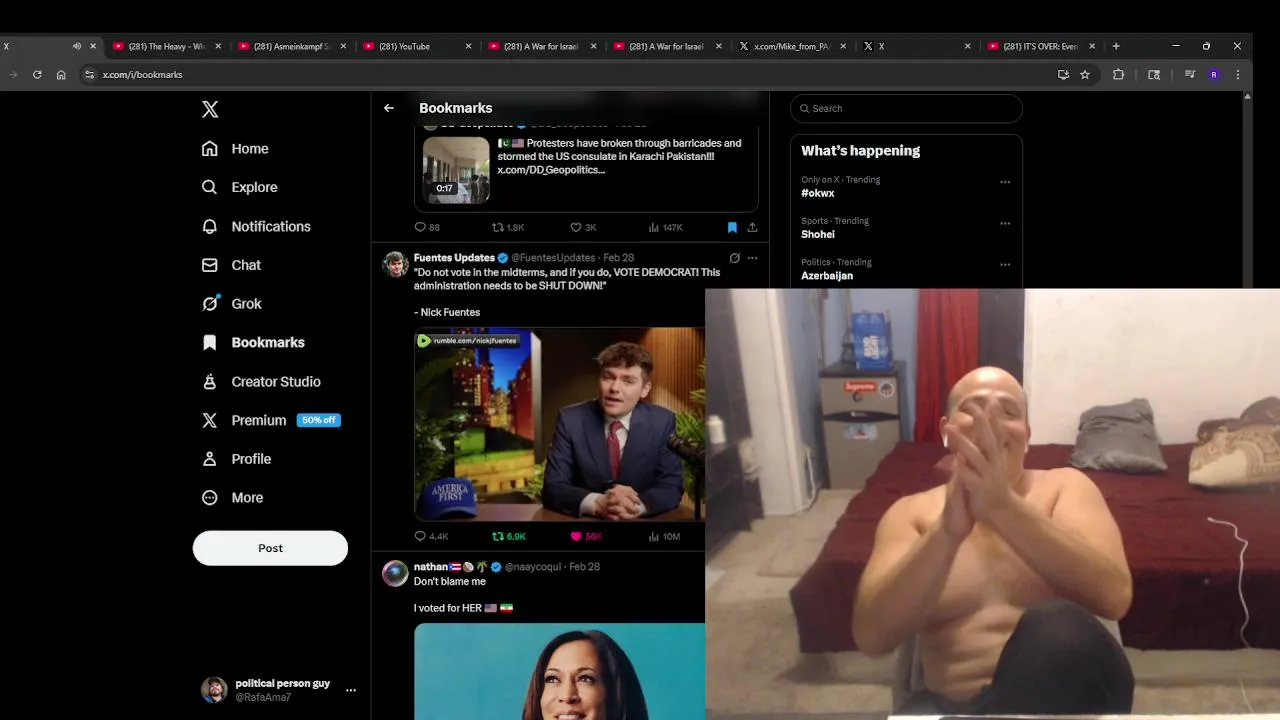Viewport: 1280px width, 720px height.
Task: Reply to Fuentes post with 4.4K replies
Action: coord(431,536)
